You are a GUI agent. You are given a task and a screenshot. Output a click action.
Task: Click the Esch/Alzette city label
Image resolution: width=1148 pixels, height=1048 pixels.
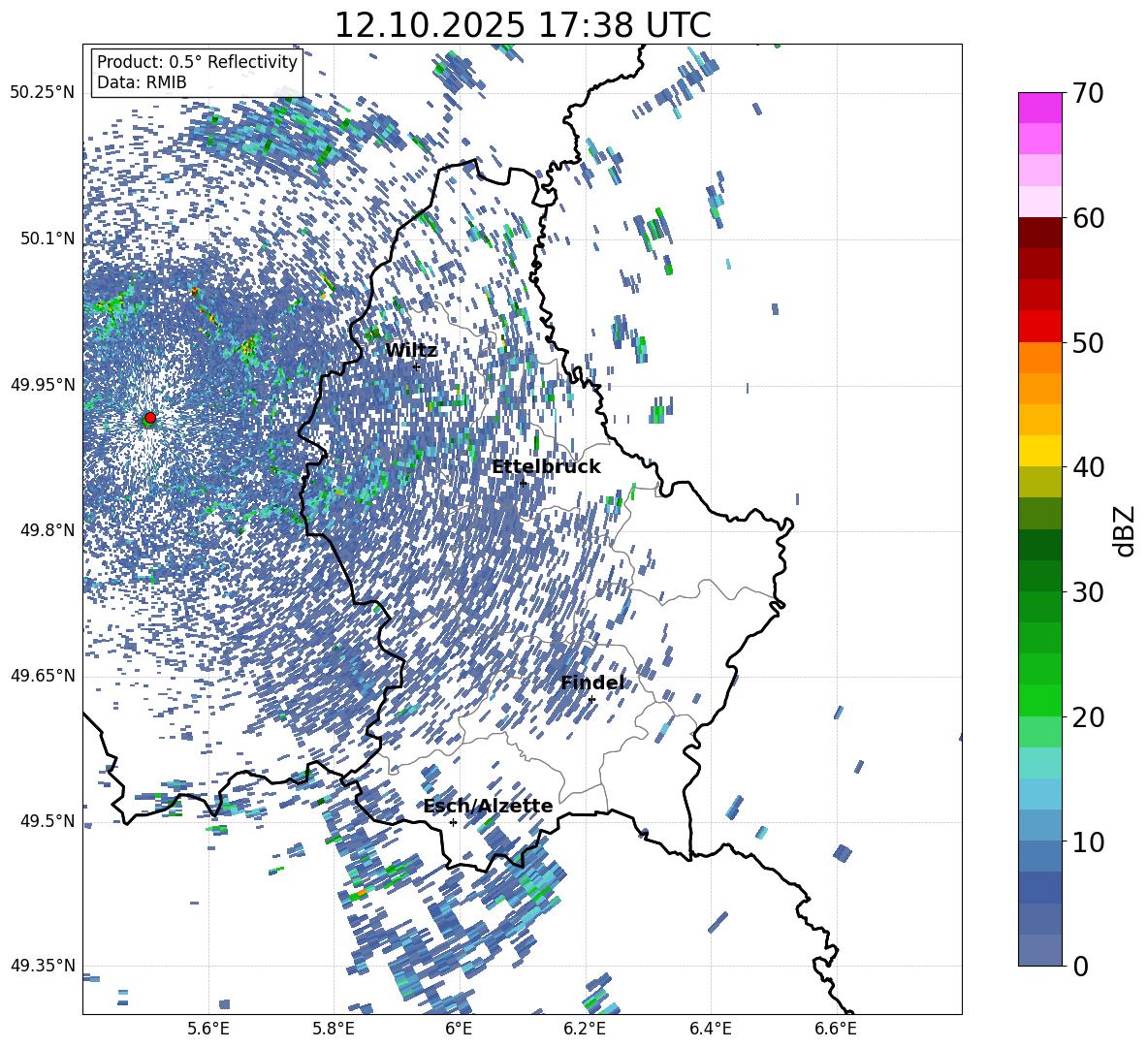click(489, 807)
